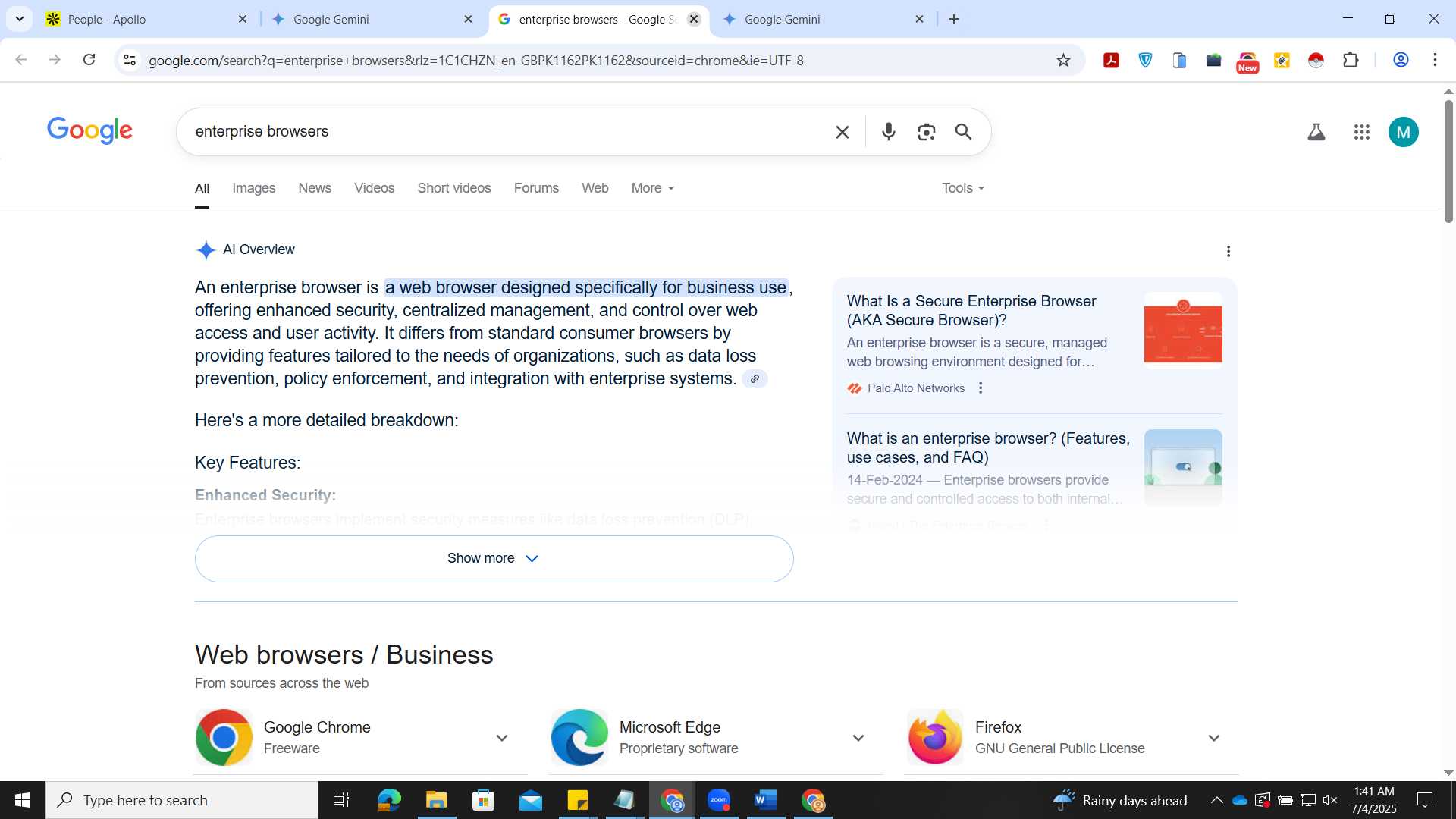Screen dimensions: 1456x819
Task: Clear the search box with X
Action: 842,132
